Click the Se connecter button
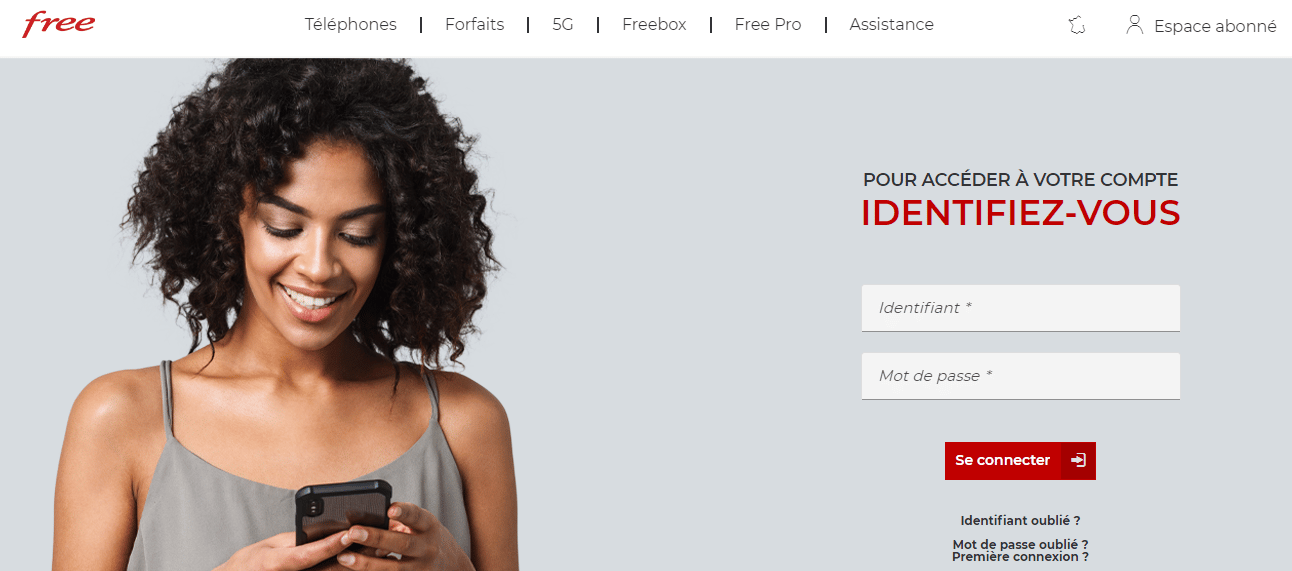 pos(1020,461)
